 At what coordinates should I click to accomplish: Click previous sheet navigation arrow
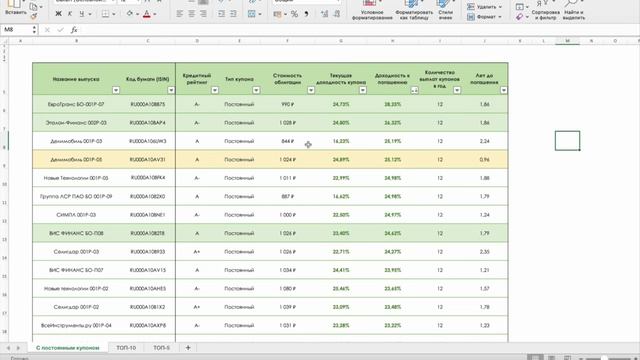[x=8, y=348]
